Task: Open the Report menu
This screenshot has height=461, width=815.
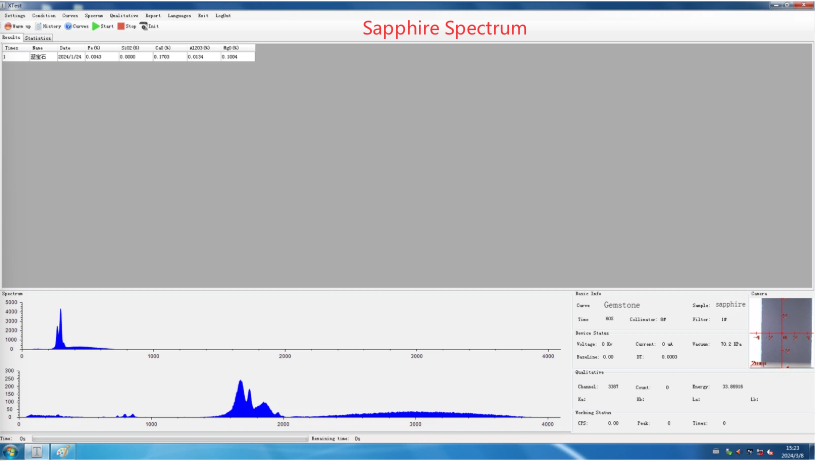Action: [x=153, y=16]
